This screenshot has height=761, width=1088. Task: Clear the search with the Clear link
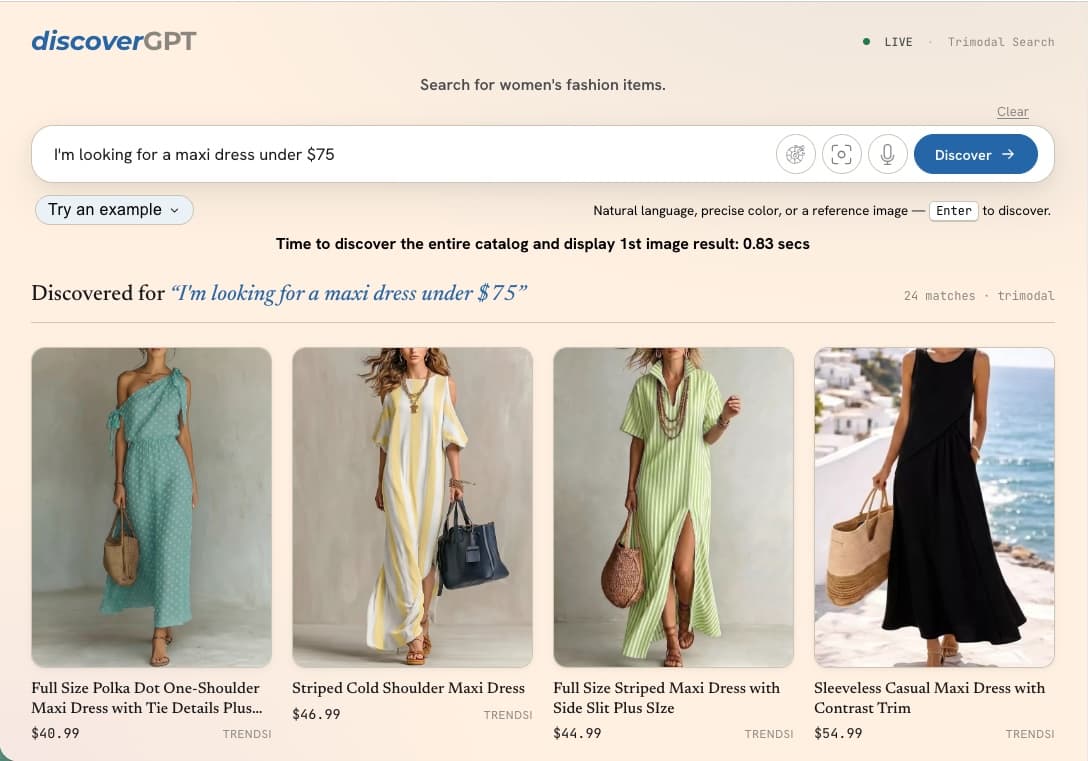1012,112
